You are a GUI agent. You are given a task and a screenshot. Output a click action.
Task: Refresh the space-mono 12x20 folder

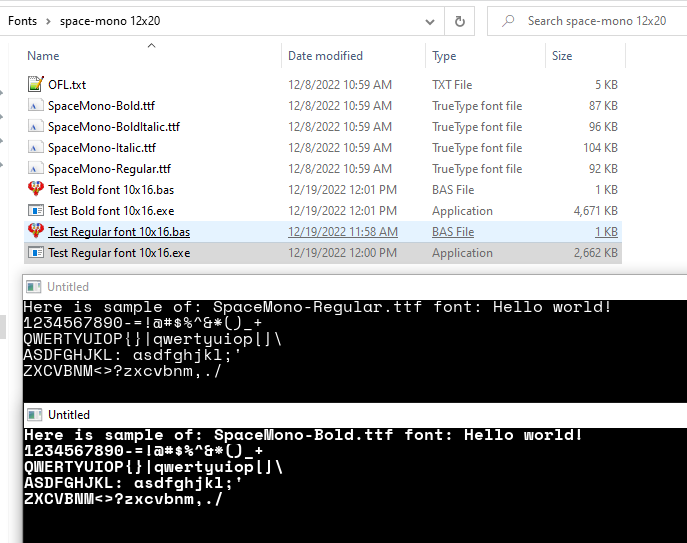(459, 21)
